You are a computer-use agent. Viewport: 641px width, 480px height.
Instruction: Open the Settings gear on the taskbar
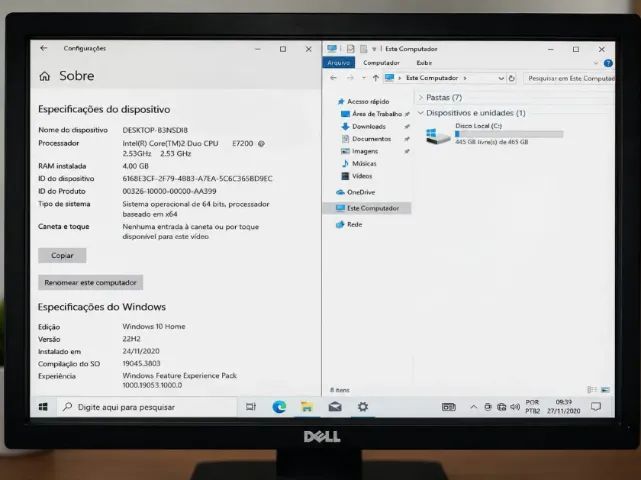[x=363, y=407]
